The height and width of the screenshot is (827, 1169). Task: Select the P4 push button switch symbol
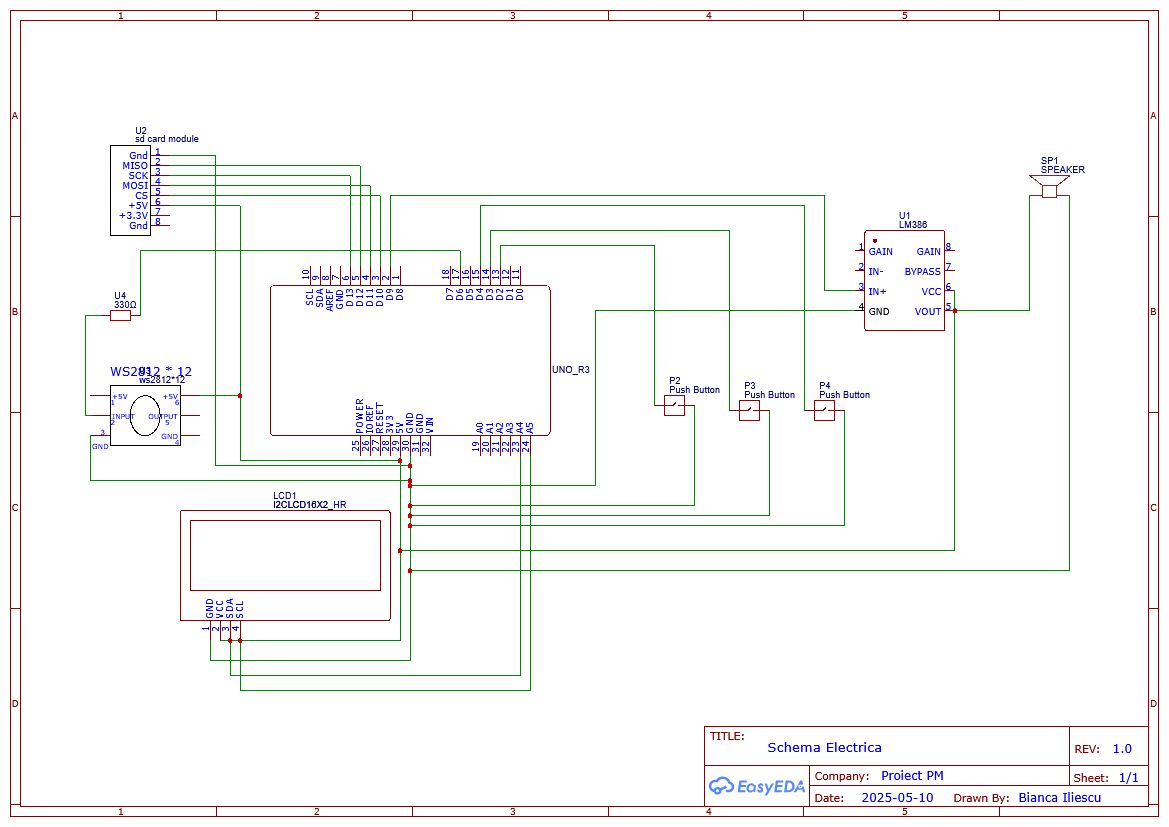(824, 411)
